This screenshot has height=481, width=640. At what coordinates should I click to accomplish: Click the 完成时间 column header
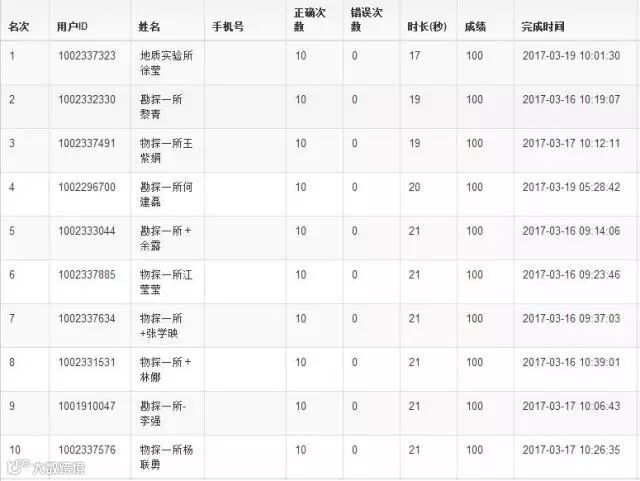tap(543, 27)
